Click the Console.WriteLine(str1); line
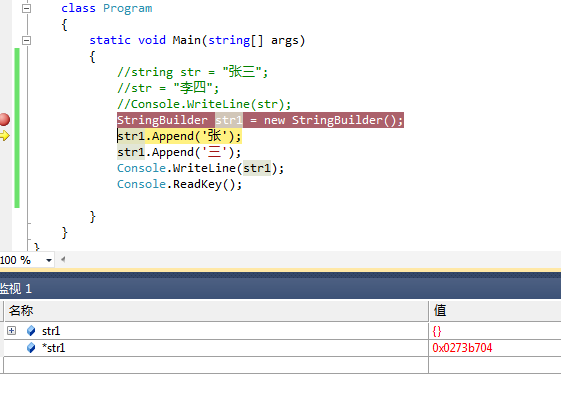The width and height of the screenshot is (561, 398). 200,168
